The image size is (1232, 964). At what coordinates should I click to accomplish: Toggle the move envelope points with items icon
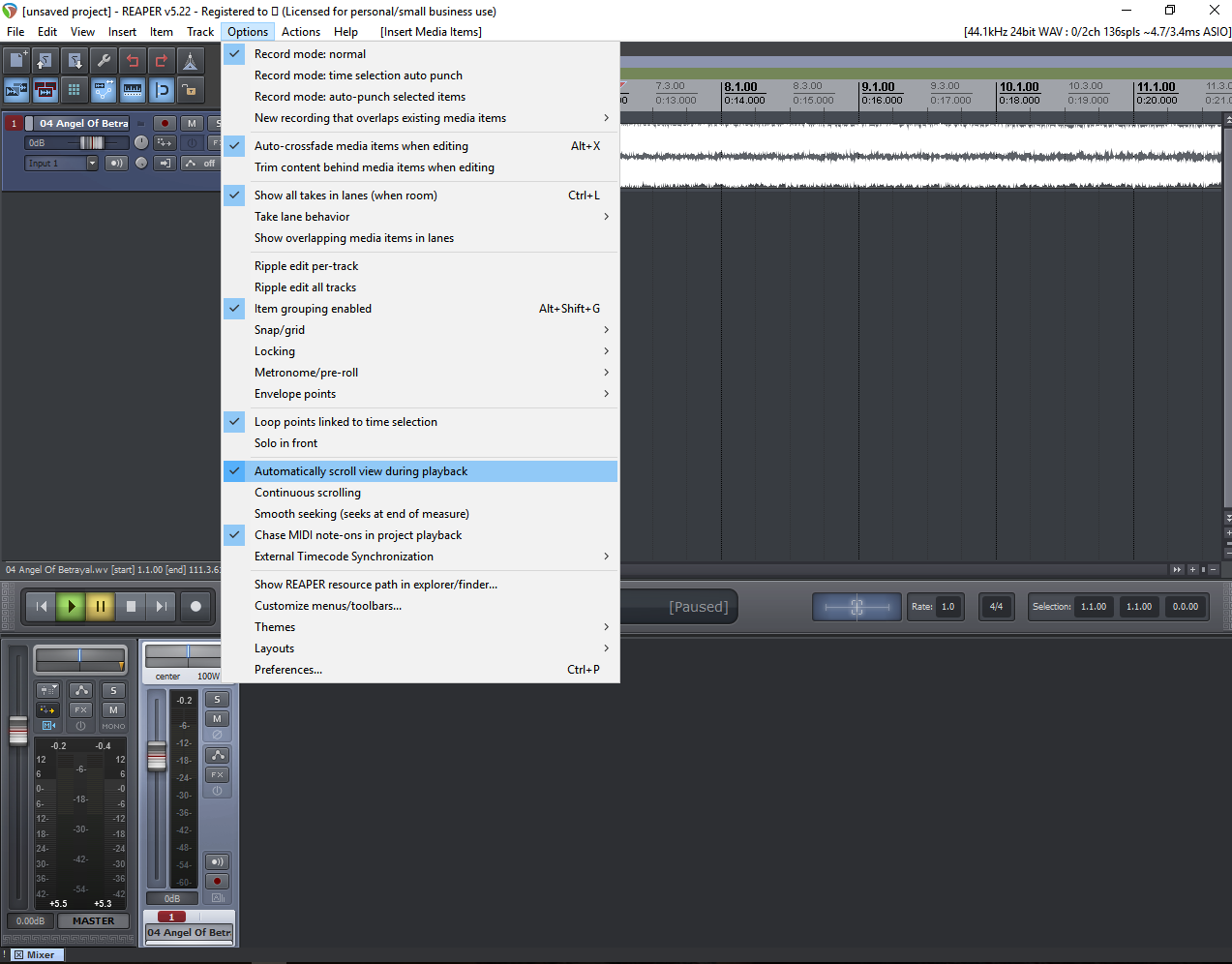coord(104,90)
